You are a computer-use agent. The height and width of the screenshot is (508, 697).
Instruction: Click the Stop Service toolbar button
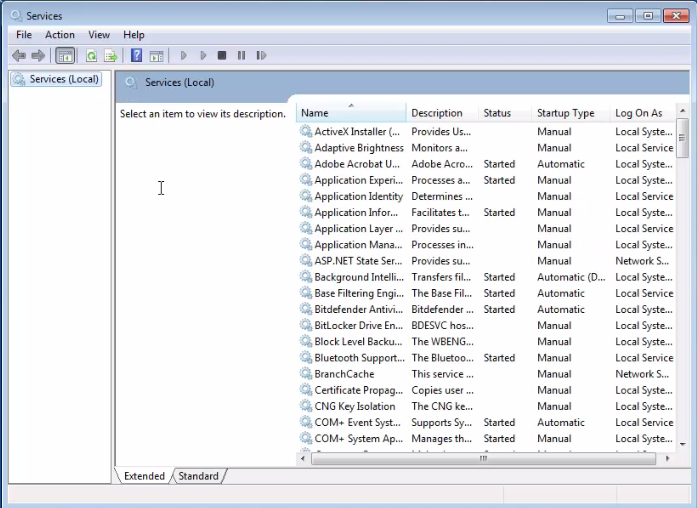222,56
